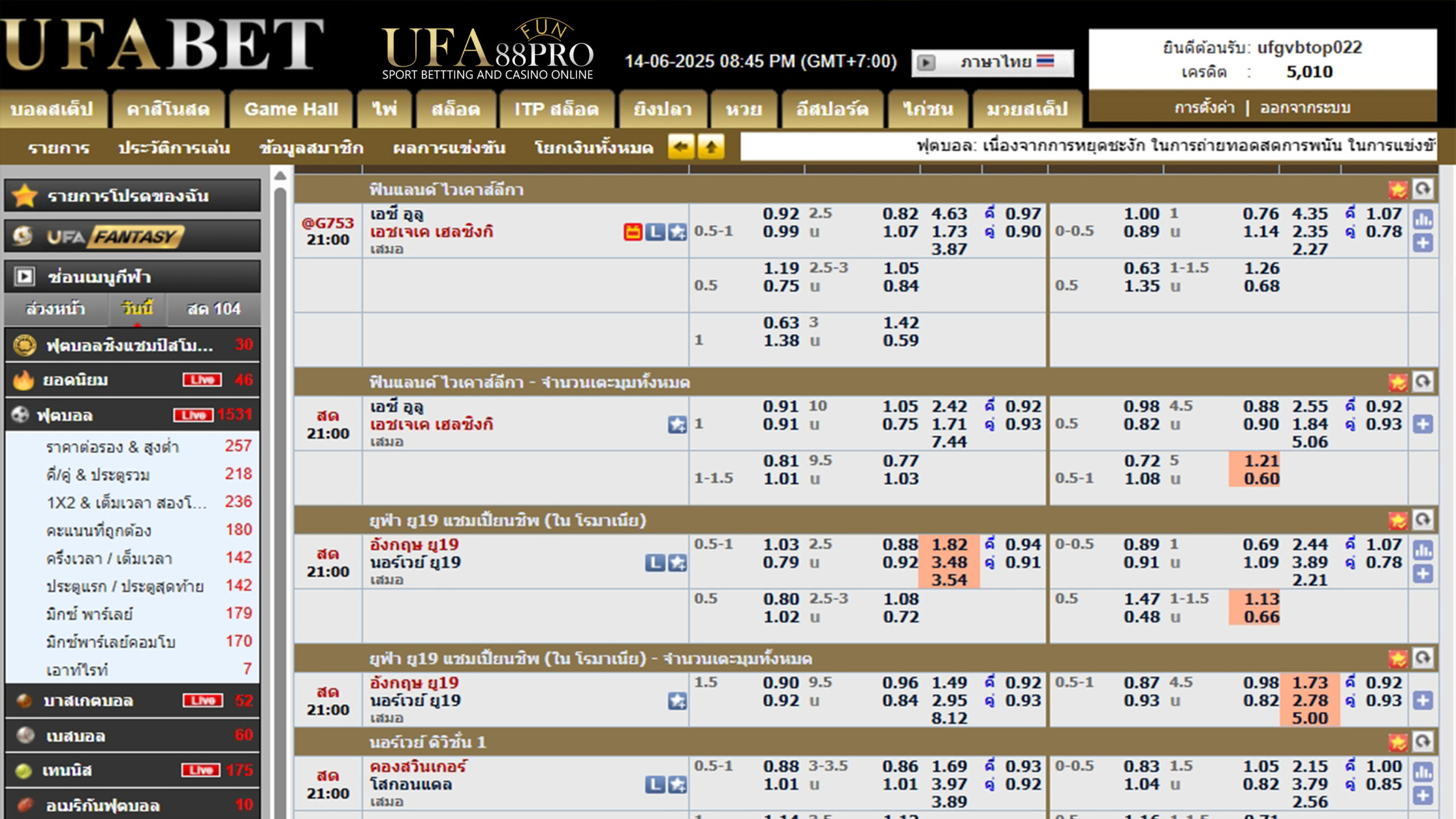This screenshot has width=1456, height=819.
Task: Open the Game Hall tab
Action: [x=291, y=109]
